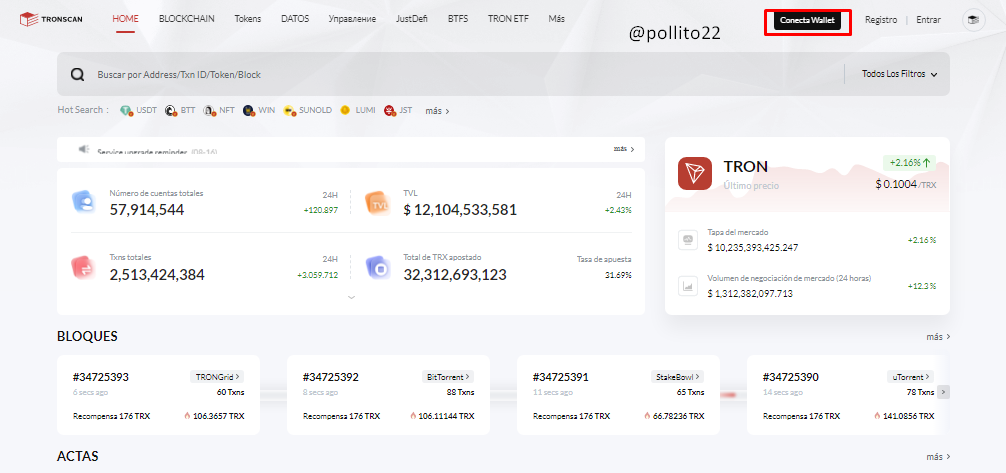
Task: Click the Registro link
Action: point(881,20)
